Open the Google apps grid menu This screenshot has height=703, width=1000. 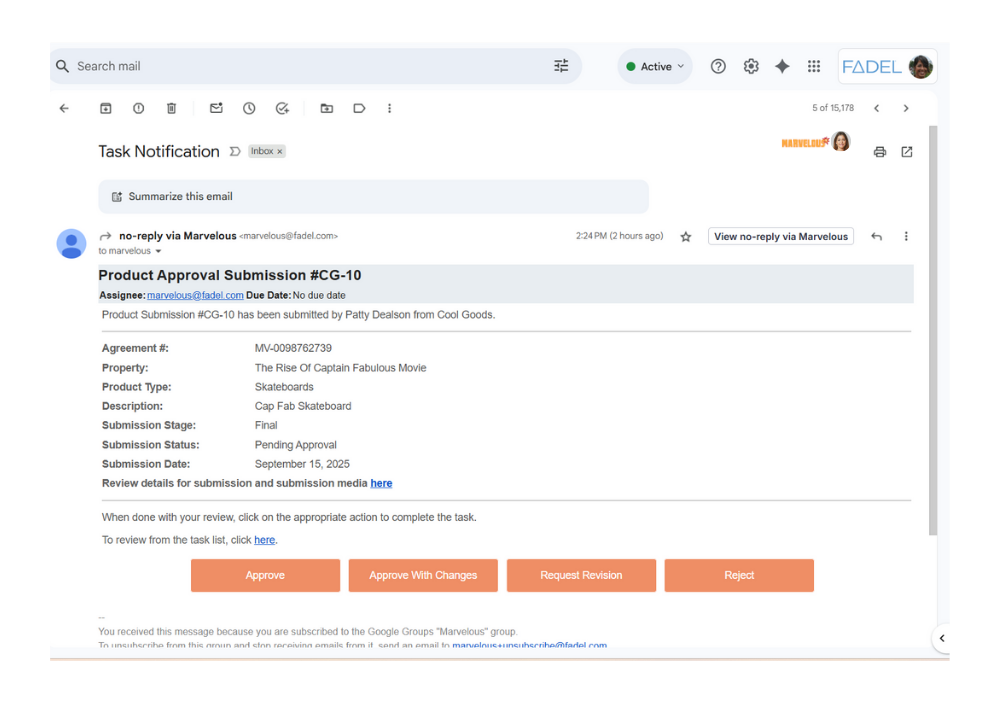click(x=814, y=67)
